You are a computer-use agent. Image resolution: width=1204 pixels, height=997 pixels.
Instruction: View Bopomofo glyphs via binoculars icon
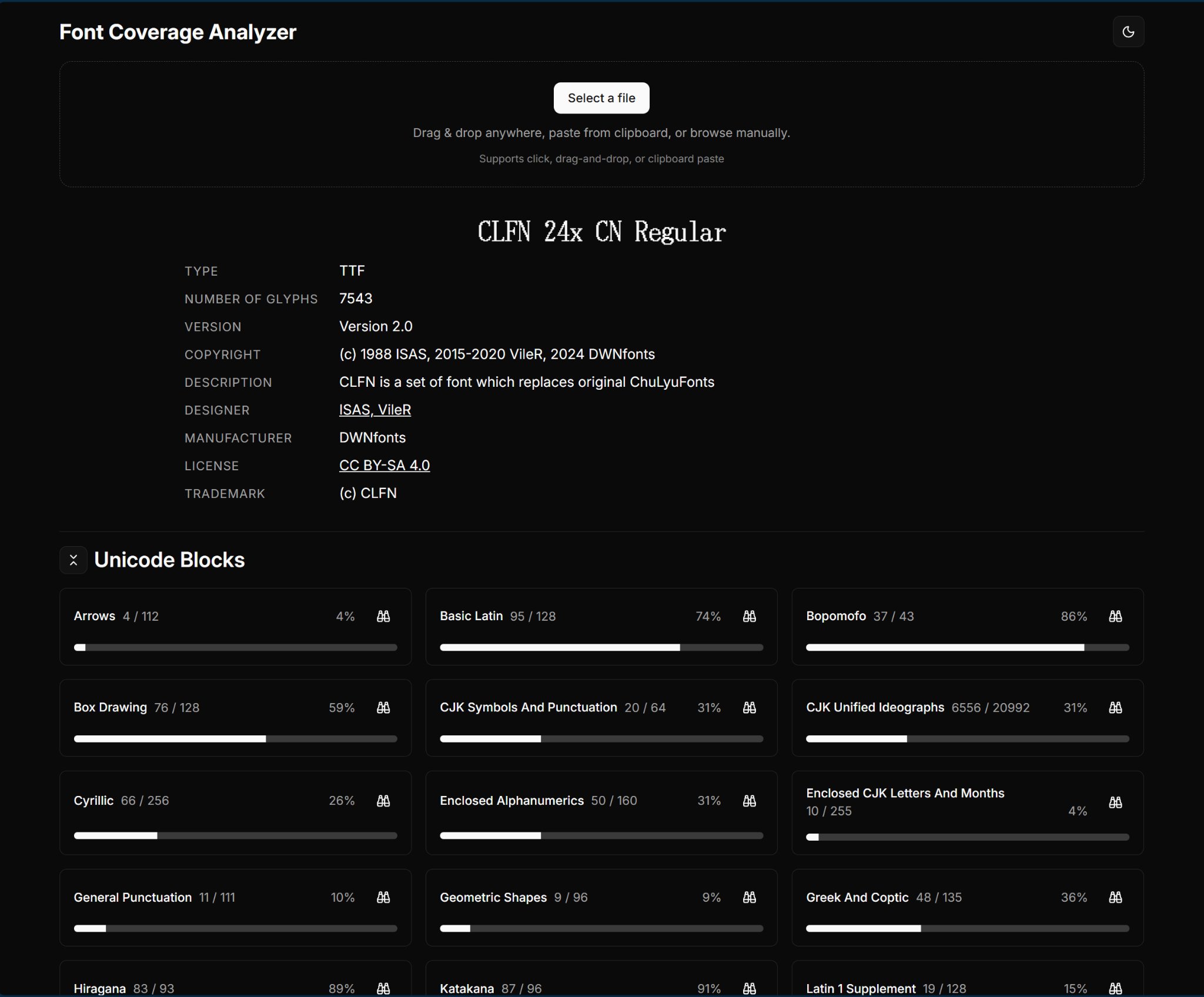[1115, 616]
